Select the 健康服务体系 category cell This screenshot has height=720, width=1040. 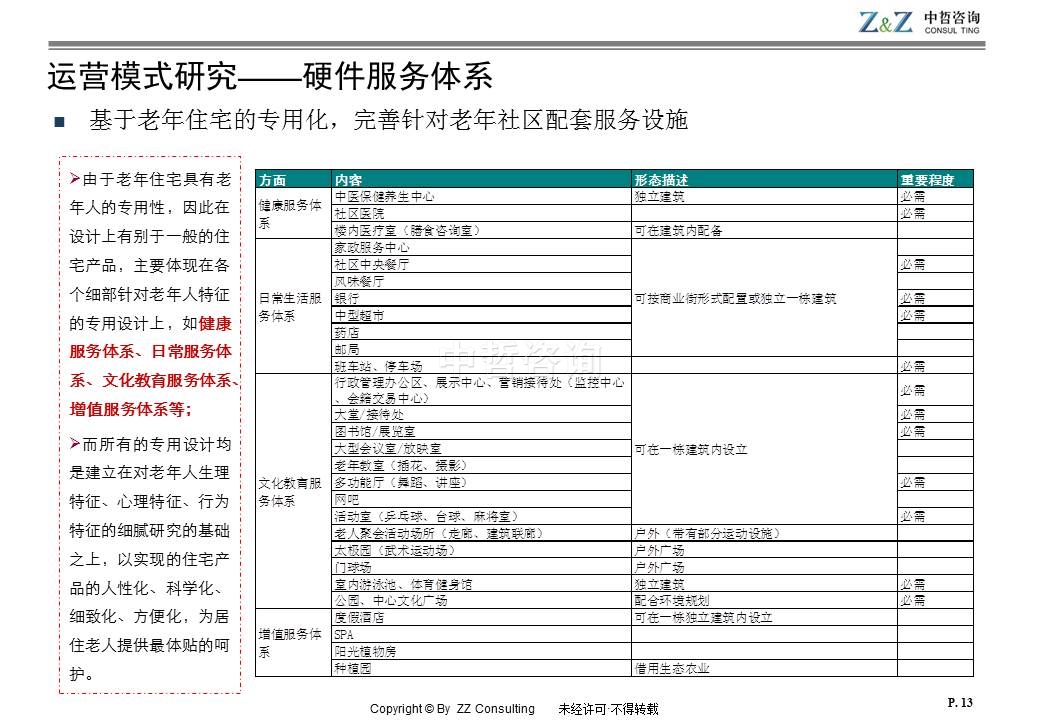[292, 213]
